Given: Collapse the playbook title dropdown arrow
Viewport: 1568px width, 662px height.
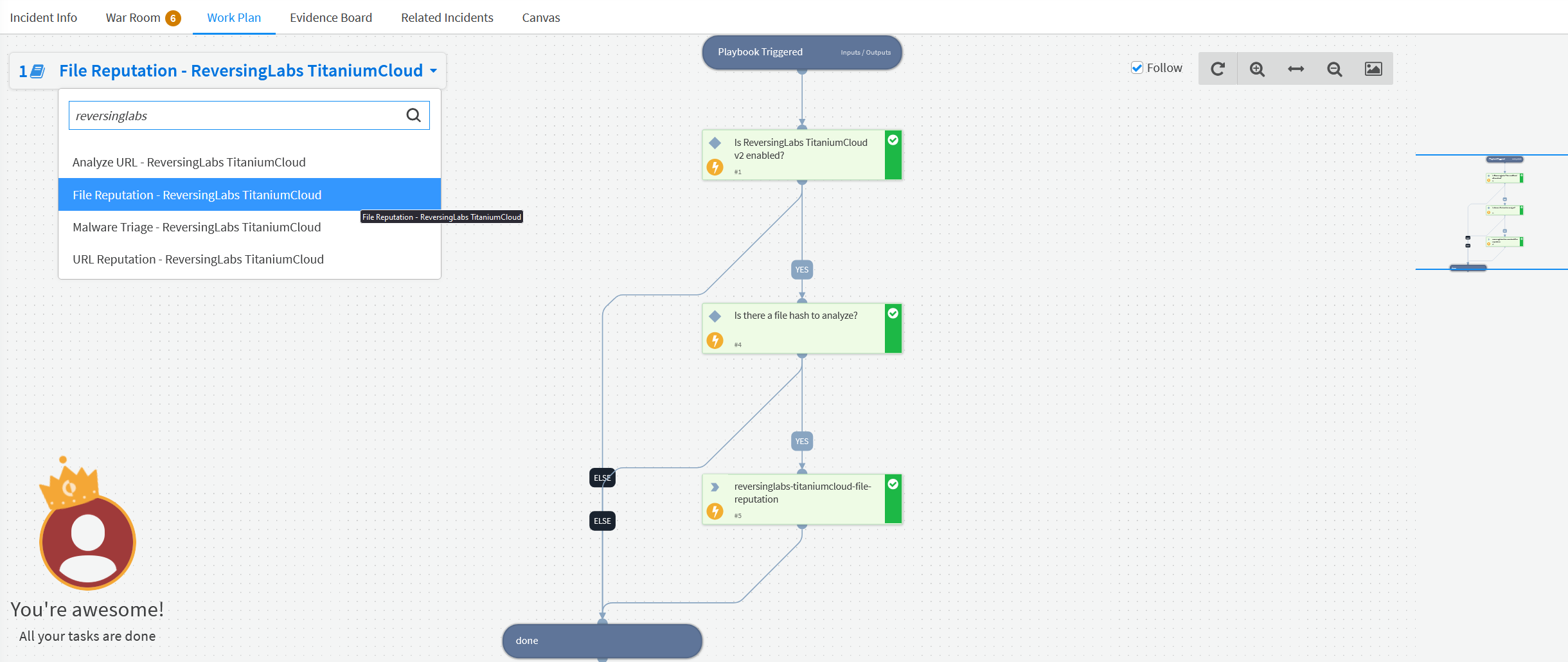Looking at the screenshot, I should tap(434, 71).
